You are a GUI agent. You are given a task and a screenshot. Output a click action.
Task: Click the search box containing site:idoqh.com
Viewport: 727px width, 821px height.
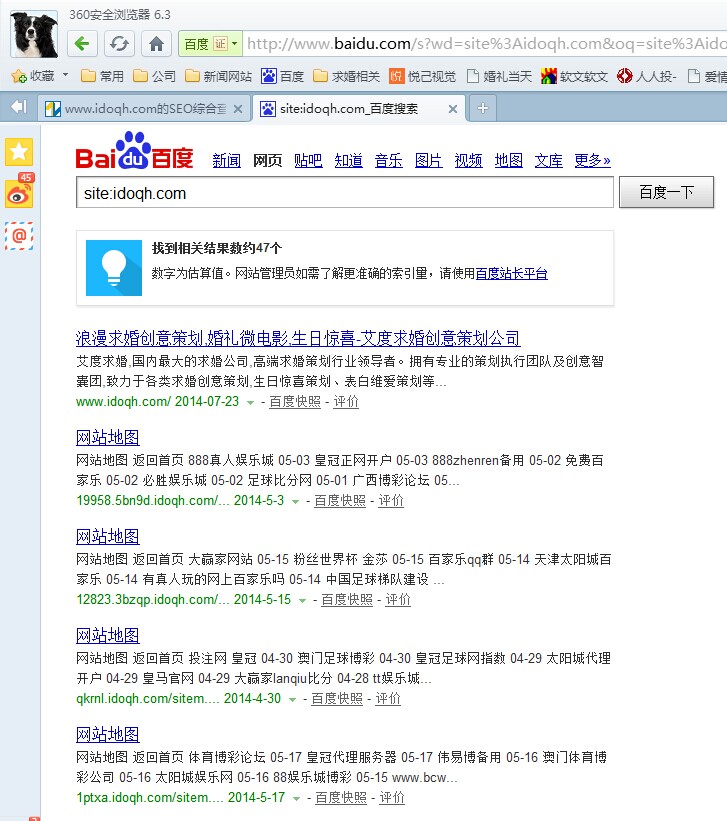(345, 193)
